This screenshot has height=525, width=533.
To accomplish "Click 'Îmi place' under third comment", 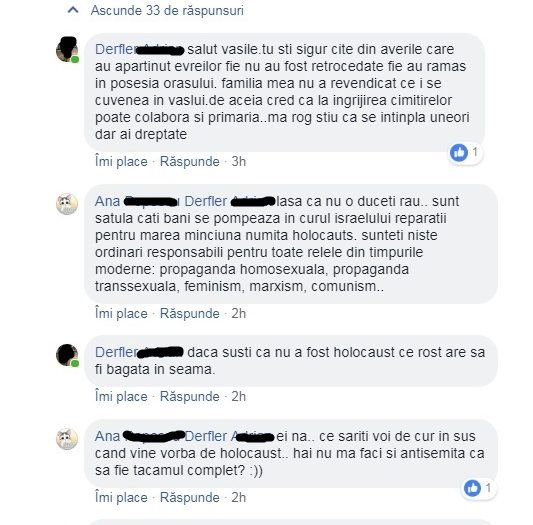I will [121, 396].
